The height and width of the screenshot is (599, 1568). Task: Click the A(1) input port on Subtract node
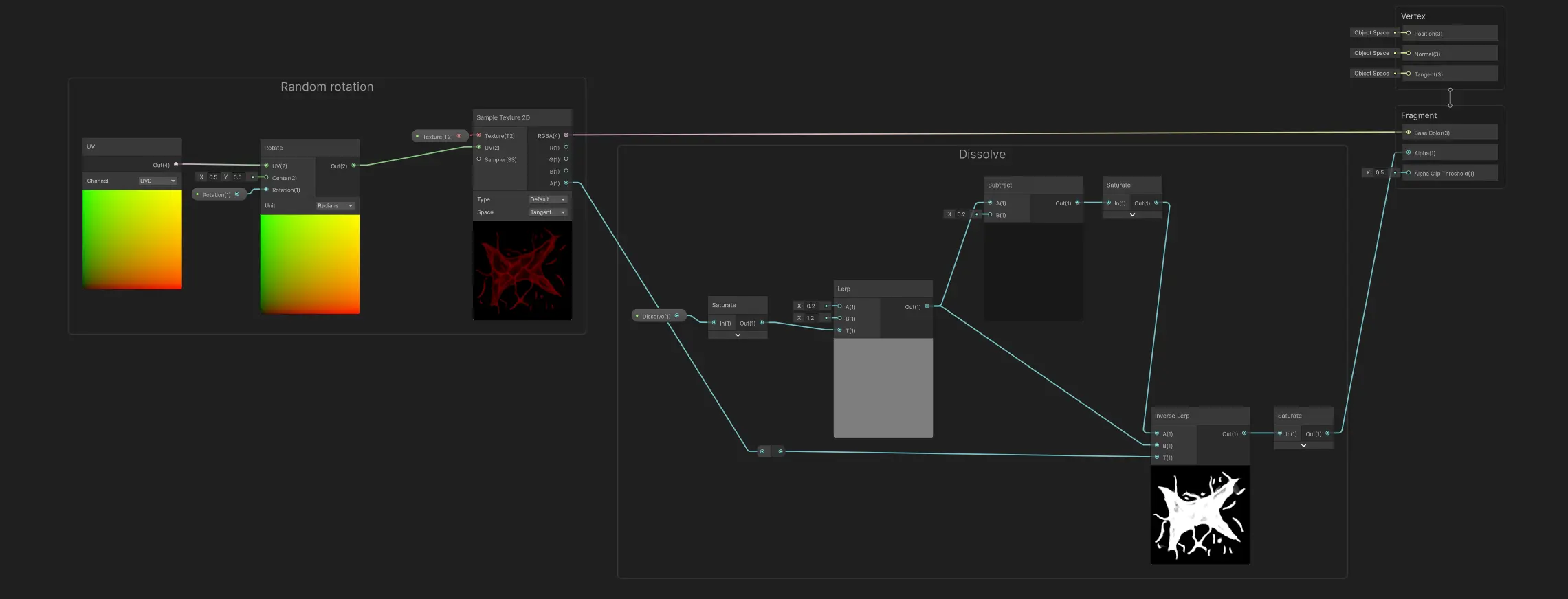pos(990,203)
